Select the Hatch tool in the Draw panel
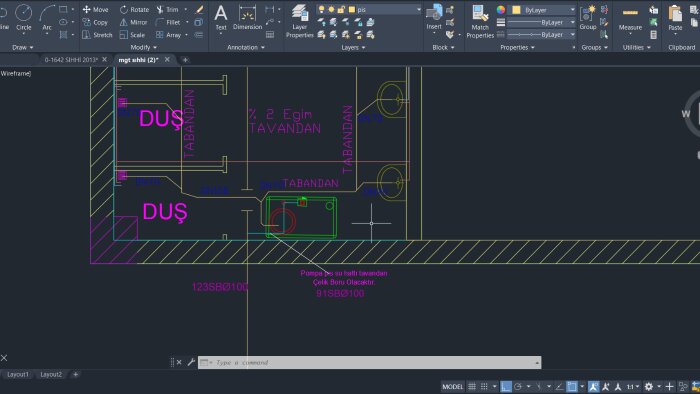The height and width of the screenshot is (394, 700). click(x=63, y=34)
